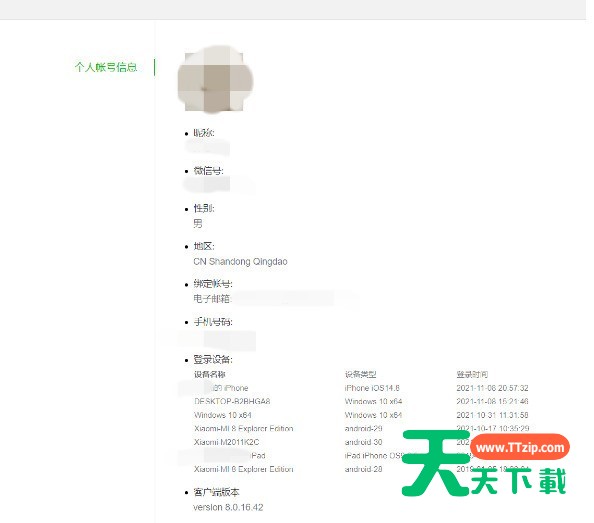Click the 微信号 label

coord(208,171)
